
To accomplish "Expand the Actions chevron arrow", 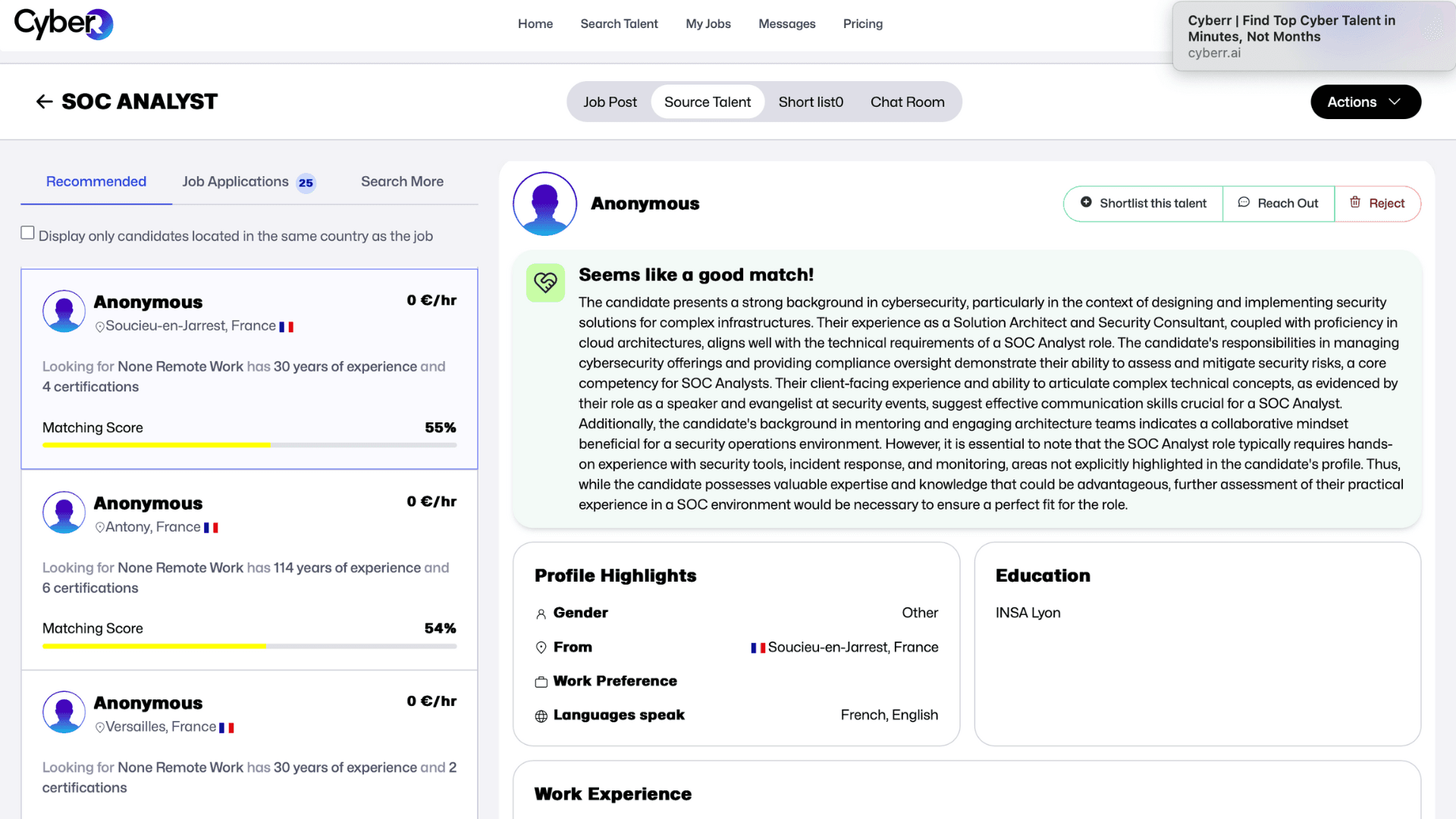I will pos(1395,102).
